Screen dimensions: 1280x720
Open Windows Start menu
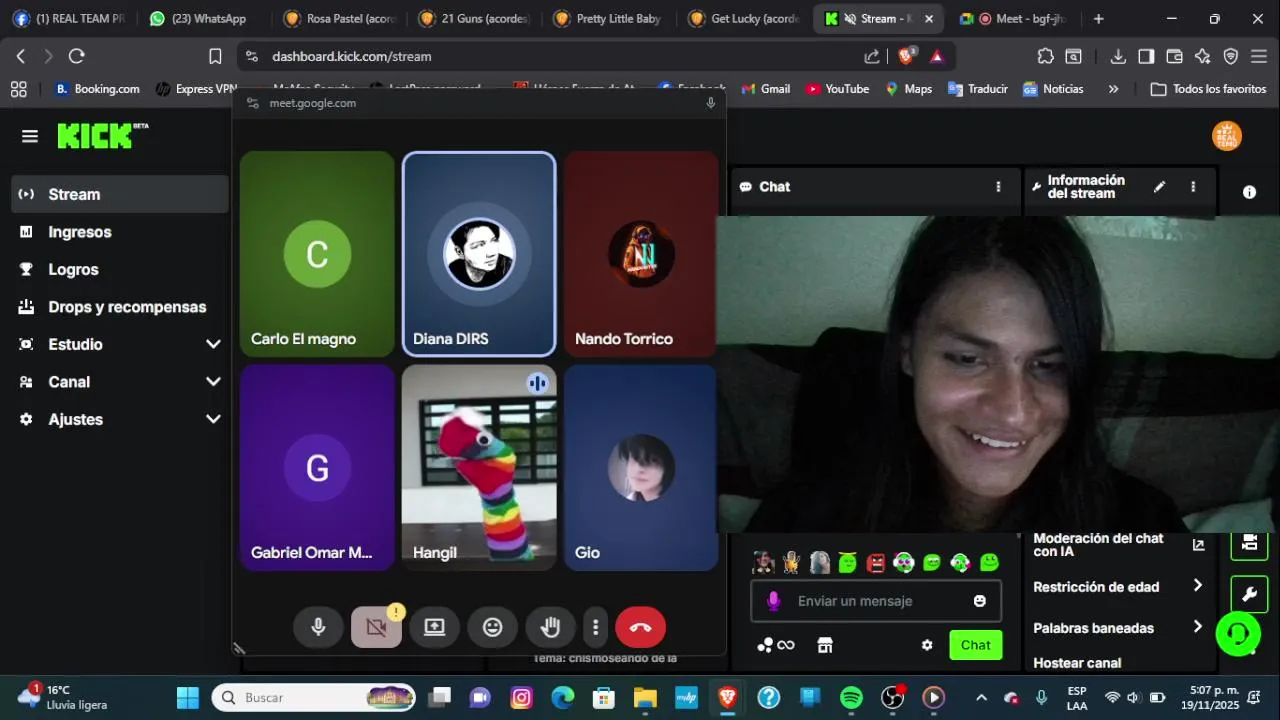(x=187, y=697)
